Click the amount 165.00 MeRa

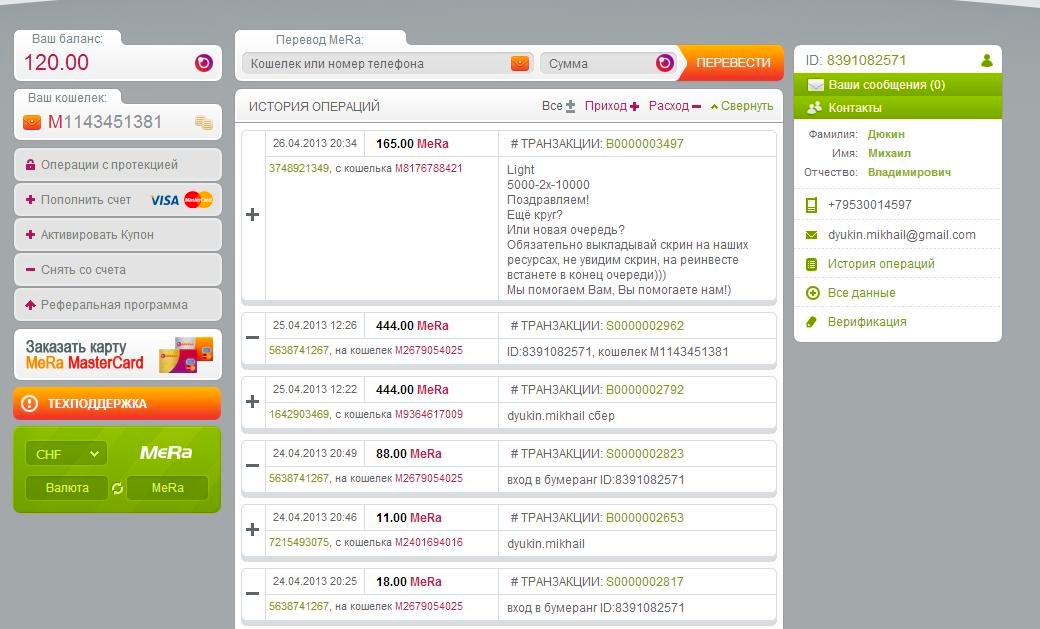click(x=412, y=144)
